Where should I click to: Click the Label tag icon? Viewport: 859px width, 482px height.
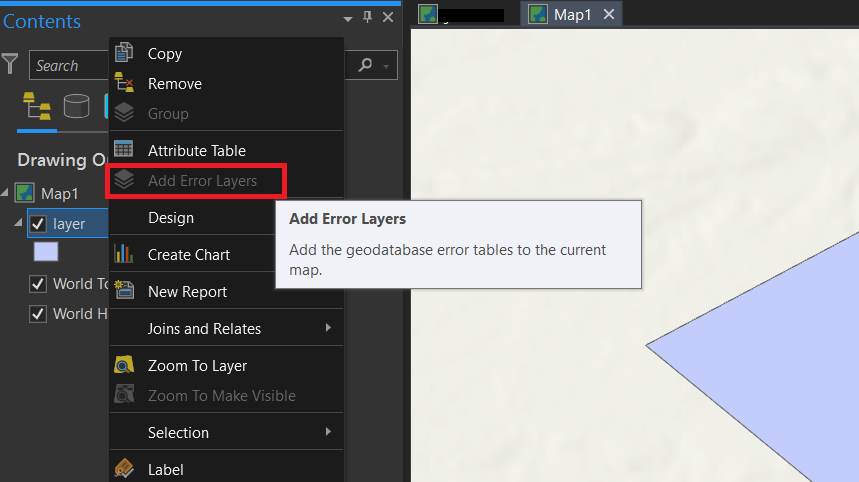pyautogui.click(x=124, y=469)
